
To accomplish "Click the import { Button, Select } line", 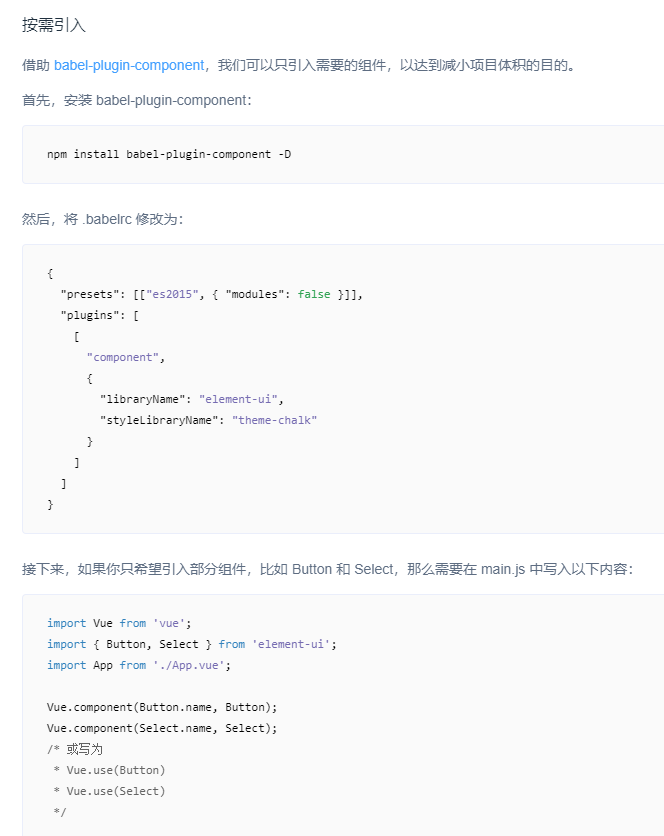I will tap(192, 644).
